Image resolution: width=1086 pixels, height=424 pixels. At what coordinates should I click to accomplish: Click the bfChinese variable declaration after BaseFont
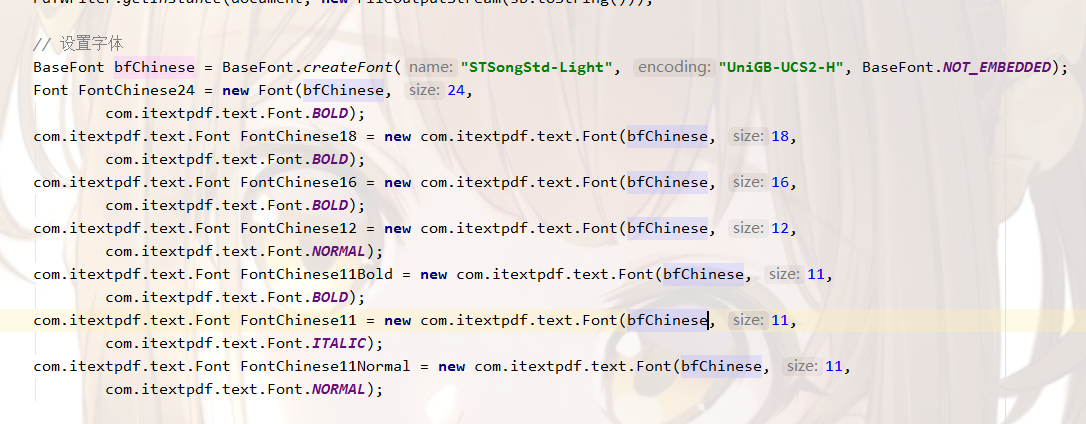coord(154,68)
